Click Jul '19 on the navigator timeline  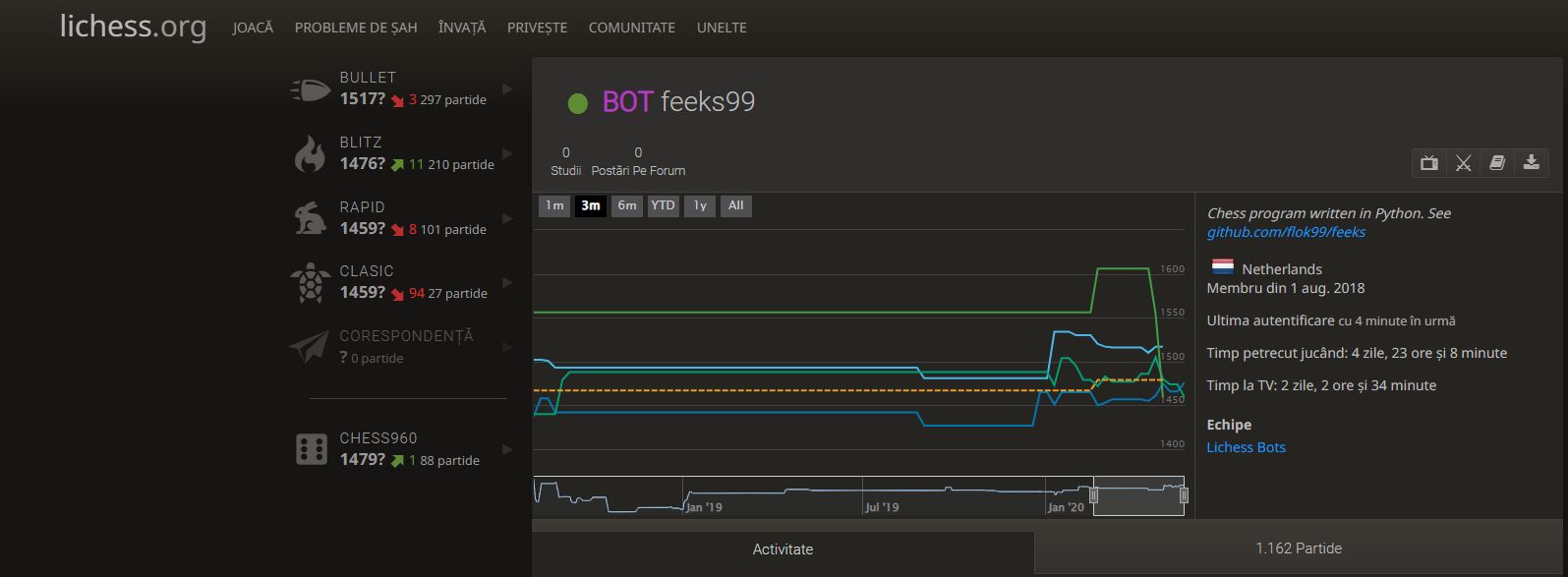tap(882, 507)
